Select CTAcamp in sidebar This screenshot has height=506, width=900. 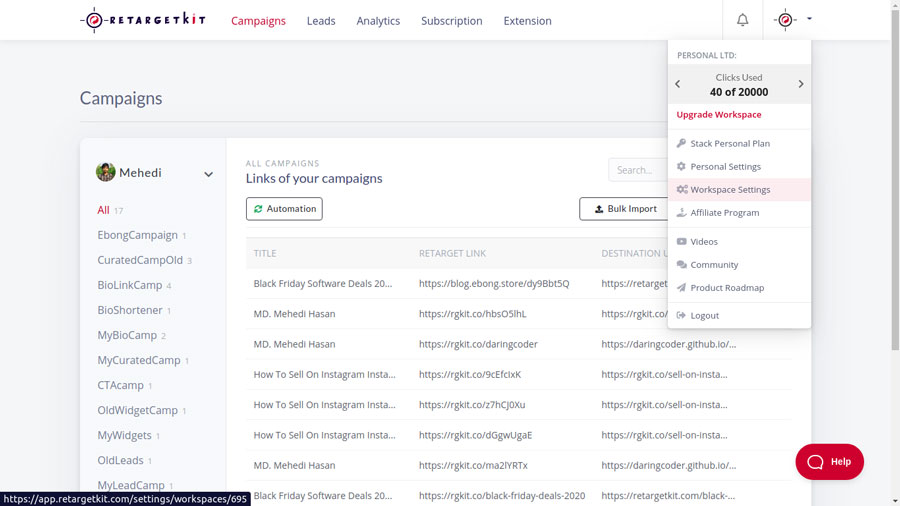coord(121,385)
